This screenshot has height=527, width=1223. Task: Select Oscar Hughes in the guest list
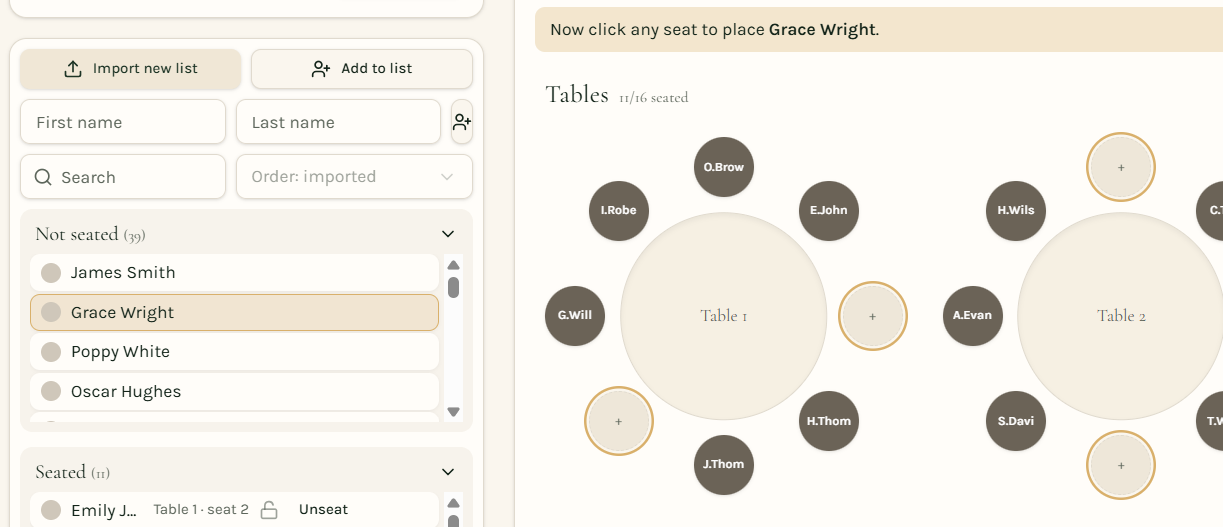tap(234, 392)
